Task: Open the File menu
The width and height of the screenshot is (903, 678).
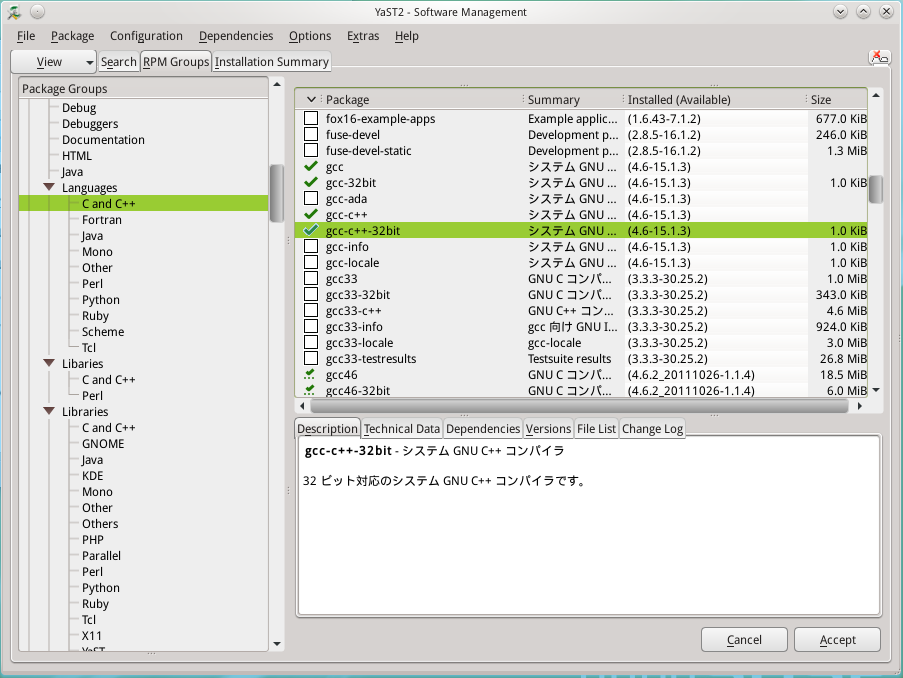Action: click(x=26, y=36)
